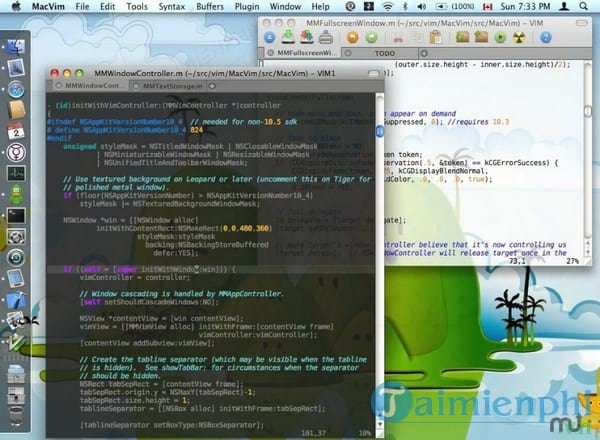600x440 pixels.
Task: Open MacVim green icon in Dock
Action: [x=16, y=342]
